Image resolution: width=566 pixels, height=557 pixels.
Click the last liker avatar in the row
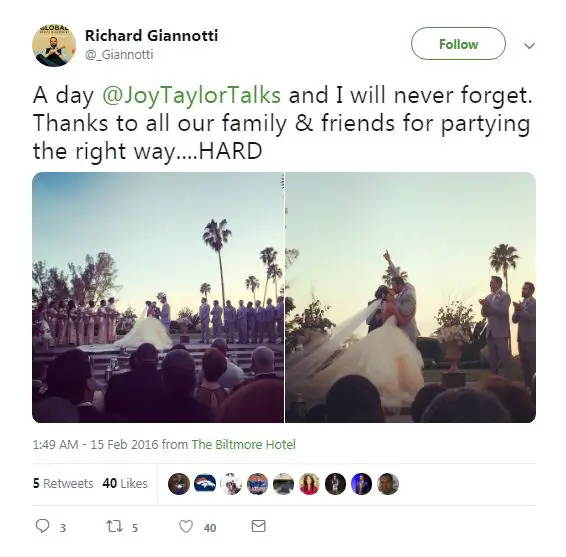[388, 484]
